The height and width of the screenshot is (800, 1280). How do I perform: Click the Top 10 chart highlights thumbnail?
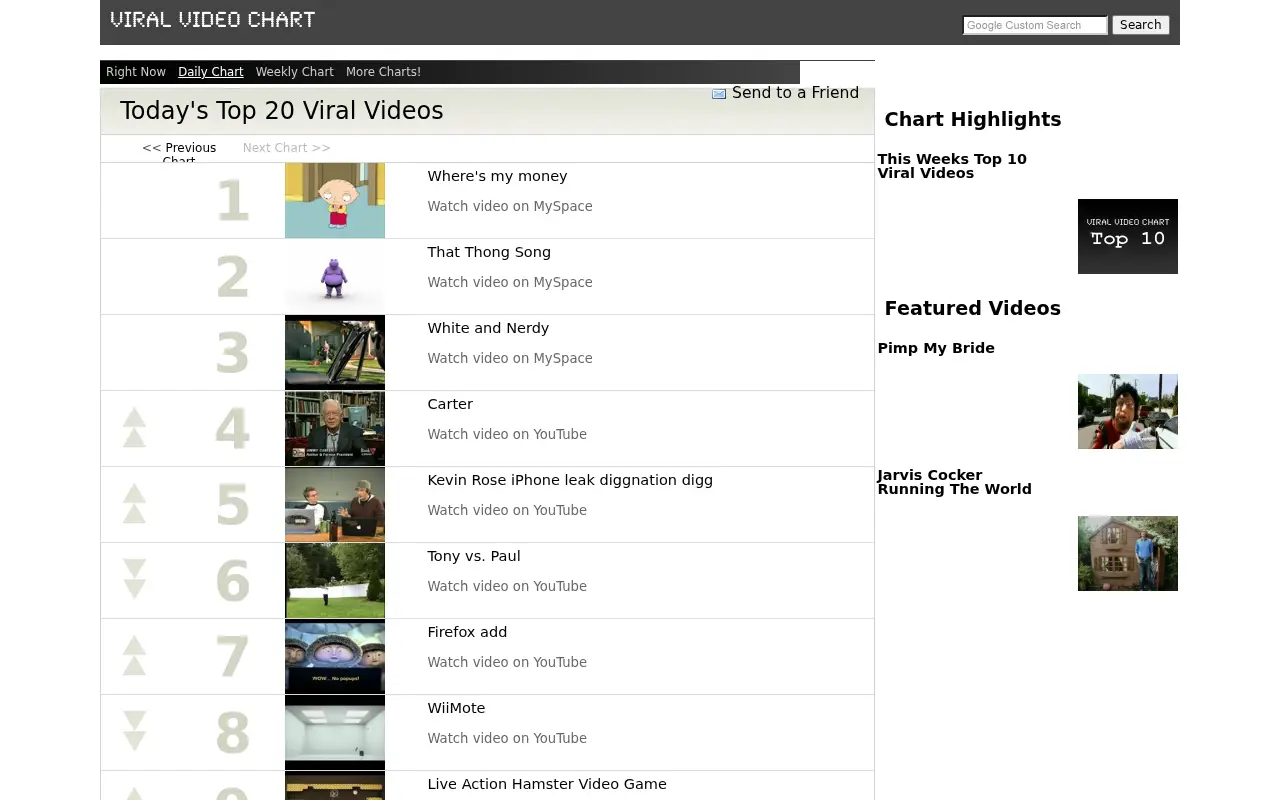[x=1128, y=236]
